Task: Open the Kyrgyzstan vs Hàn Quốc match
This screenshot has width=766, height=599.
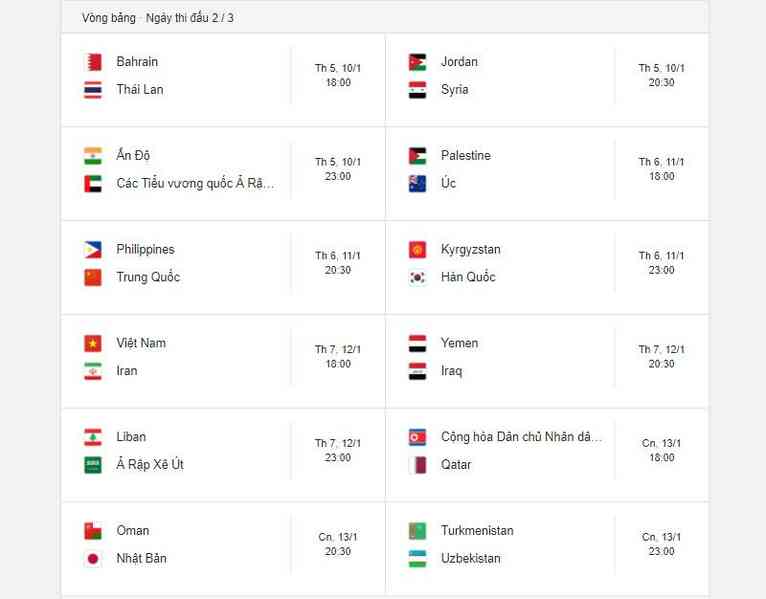Action: pos(547,268)
